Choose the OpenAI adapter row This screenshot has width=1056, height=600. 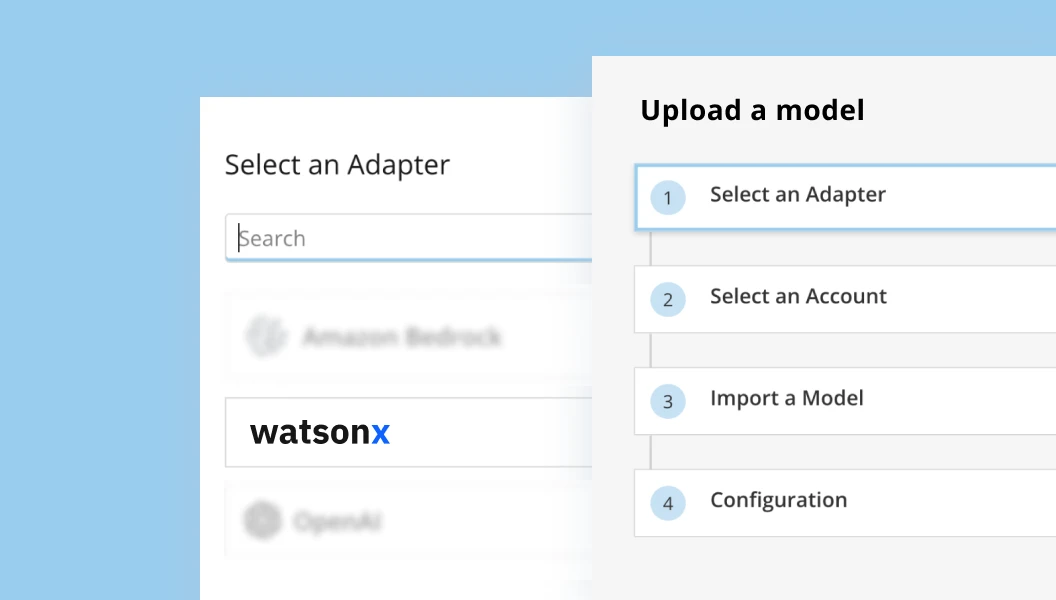coord(400,521)
